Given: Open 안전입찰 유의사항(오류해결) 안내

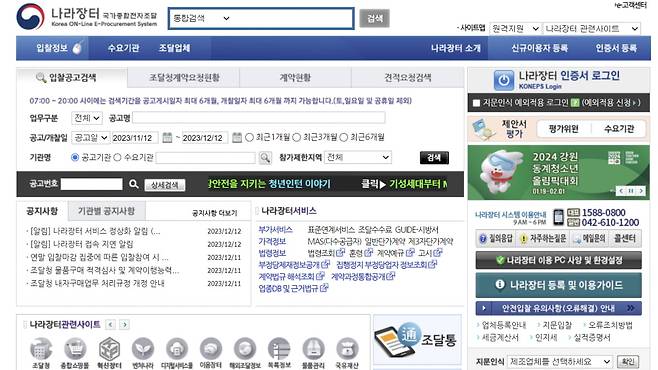Looking at the screenshot, I should click(x=559, y=308).
